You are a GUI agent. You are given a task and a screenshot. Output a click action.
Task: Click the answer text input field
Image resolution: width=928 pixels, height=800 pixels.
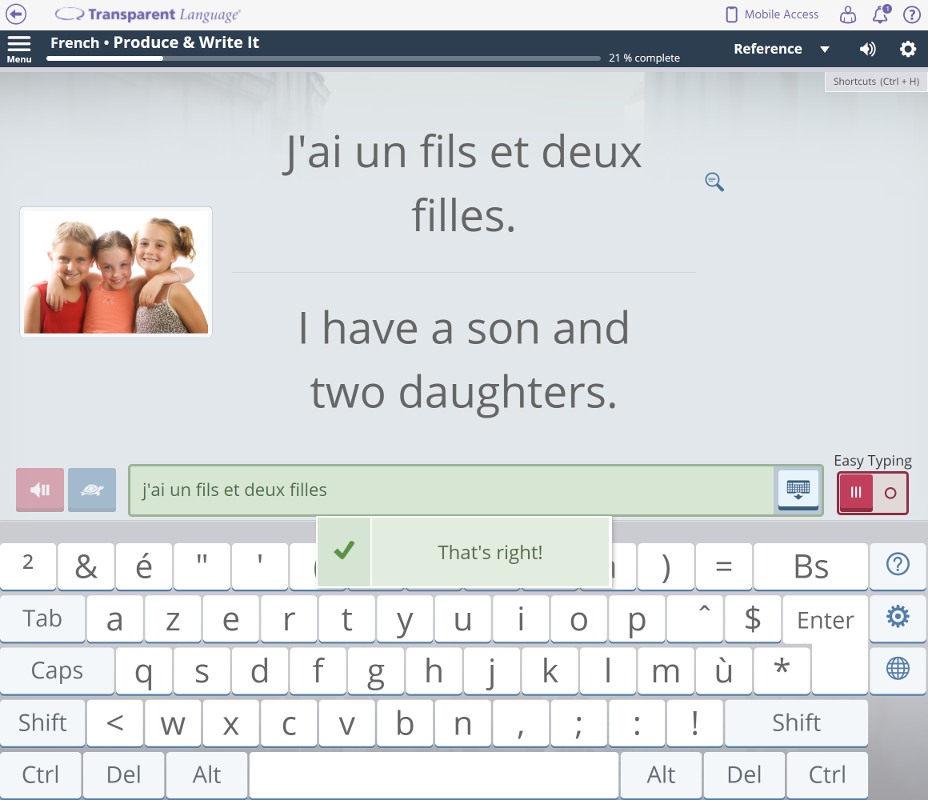click(450, 490)
